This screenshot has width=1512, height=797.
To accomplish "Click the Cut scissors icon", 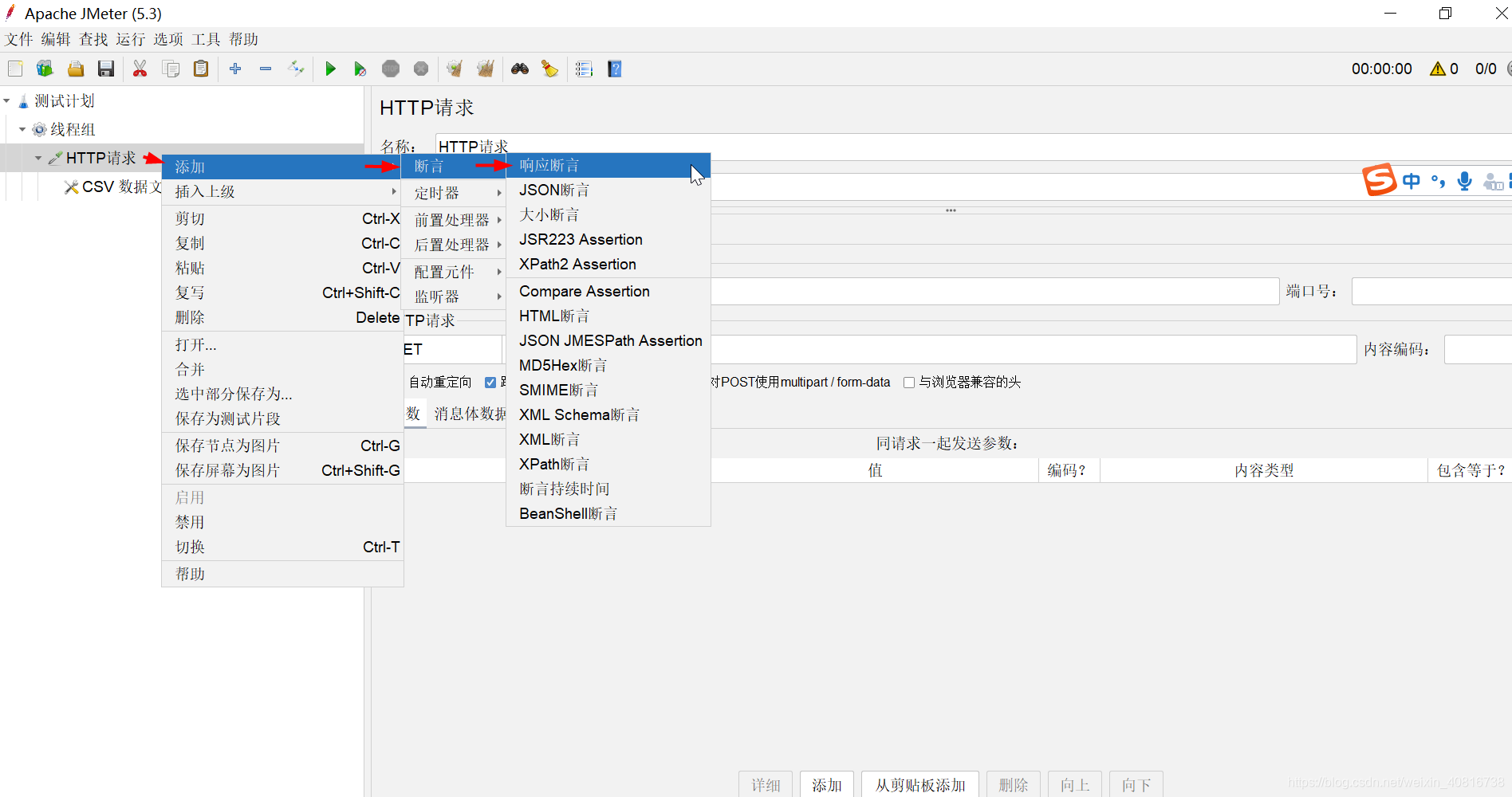I will (x=140, y=69).
